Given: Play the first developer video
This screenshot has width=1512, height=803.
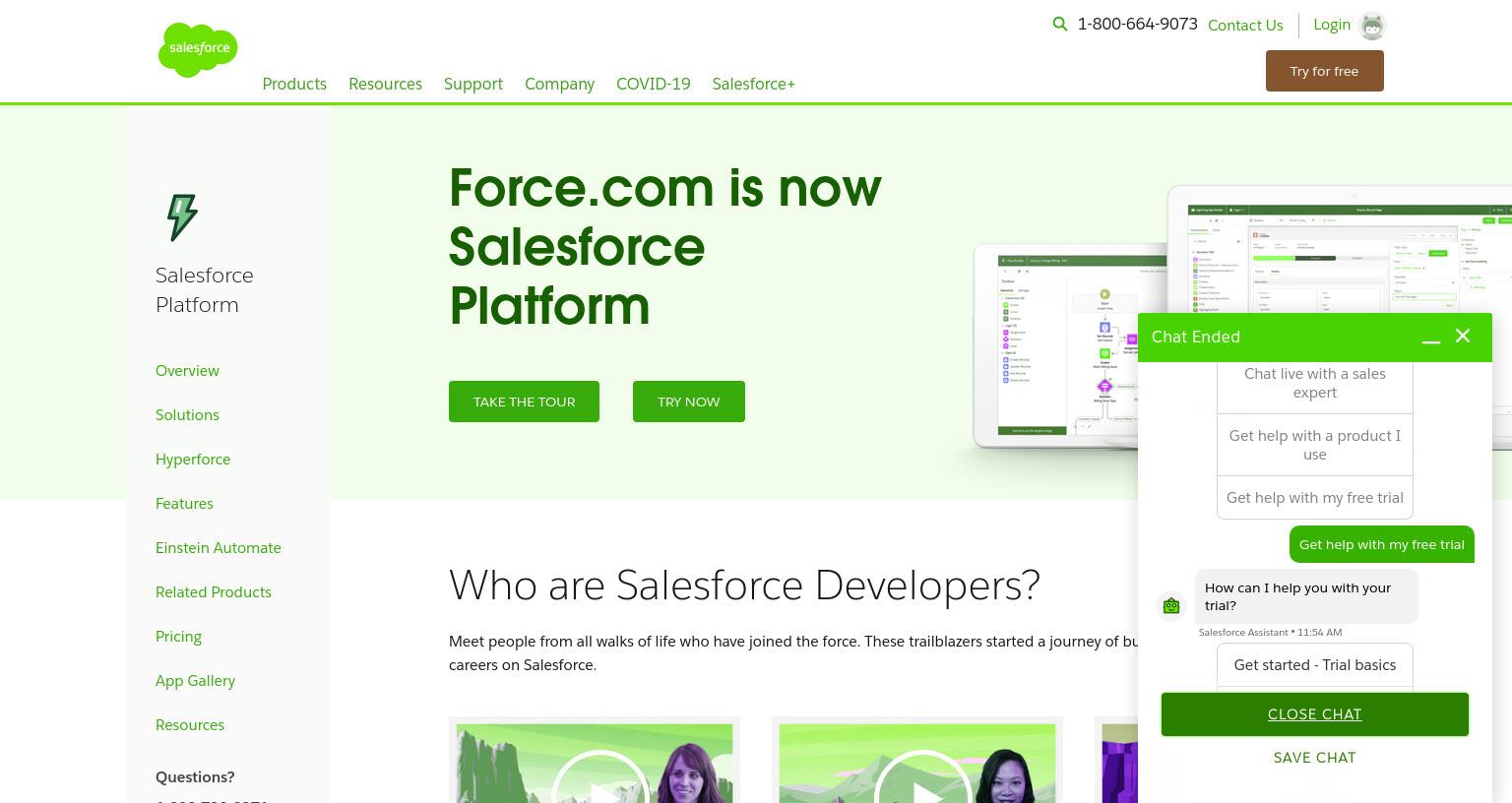Looking at the screenshot, I should pyautogui.click(x=600, y=777).
